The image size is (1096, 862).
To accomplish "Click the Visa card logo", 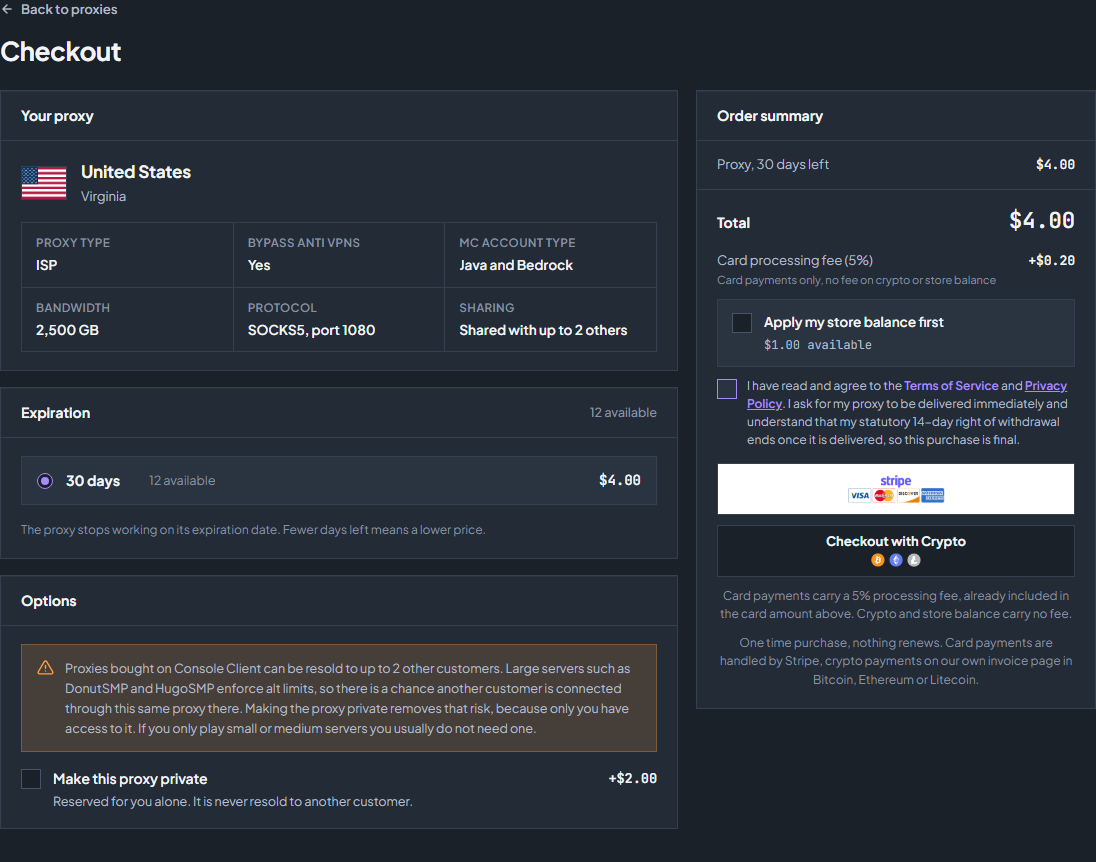I will click(x=859, y=496).
